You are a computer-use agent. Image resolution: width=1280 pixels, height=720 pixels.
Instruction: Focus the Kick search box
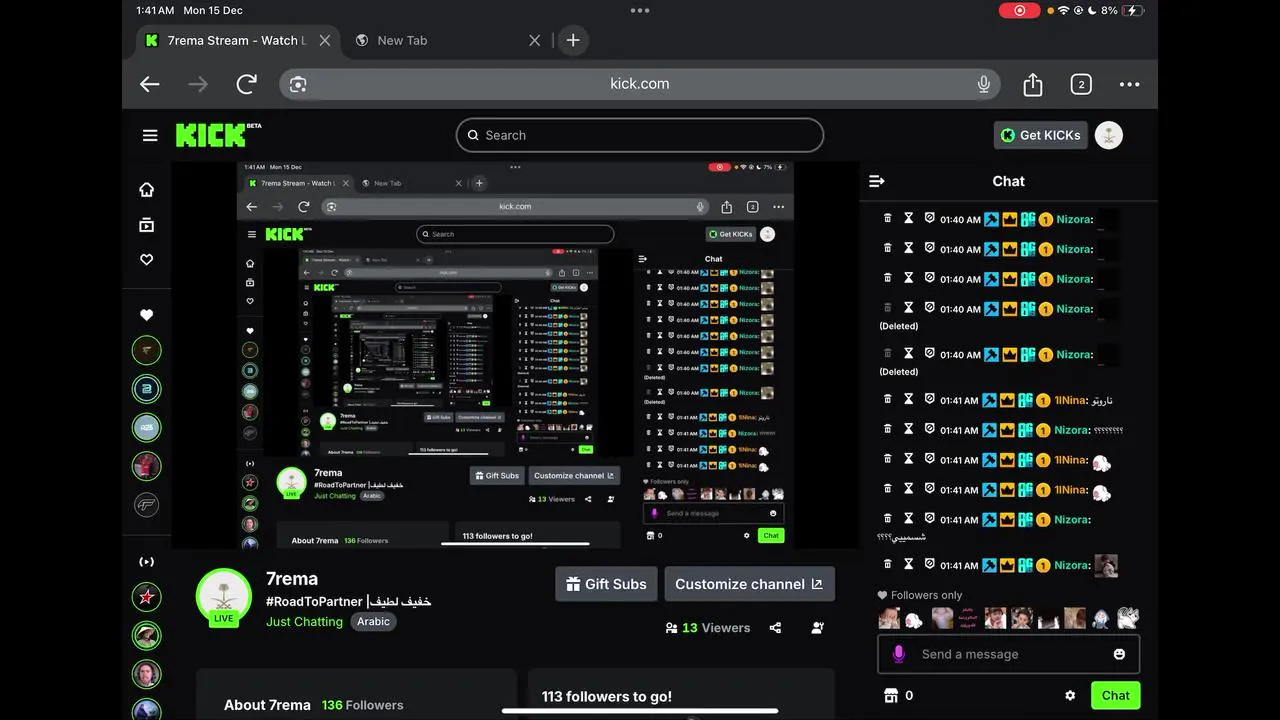point(640,135)
